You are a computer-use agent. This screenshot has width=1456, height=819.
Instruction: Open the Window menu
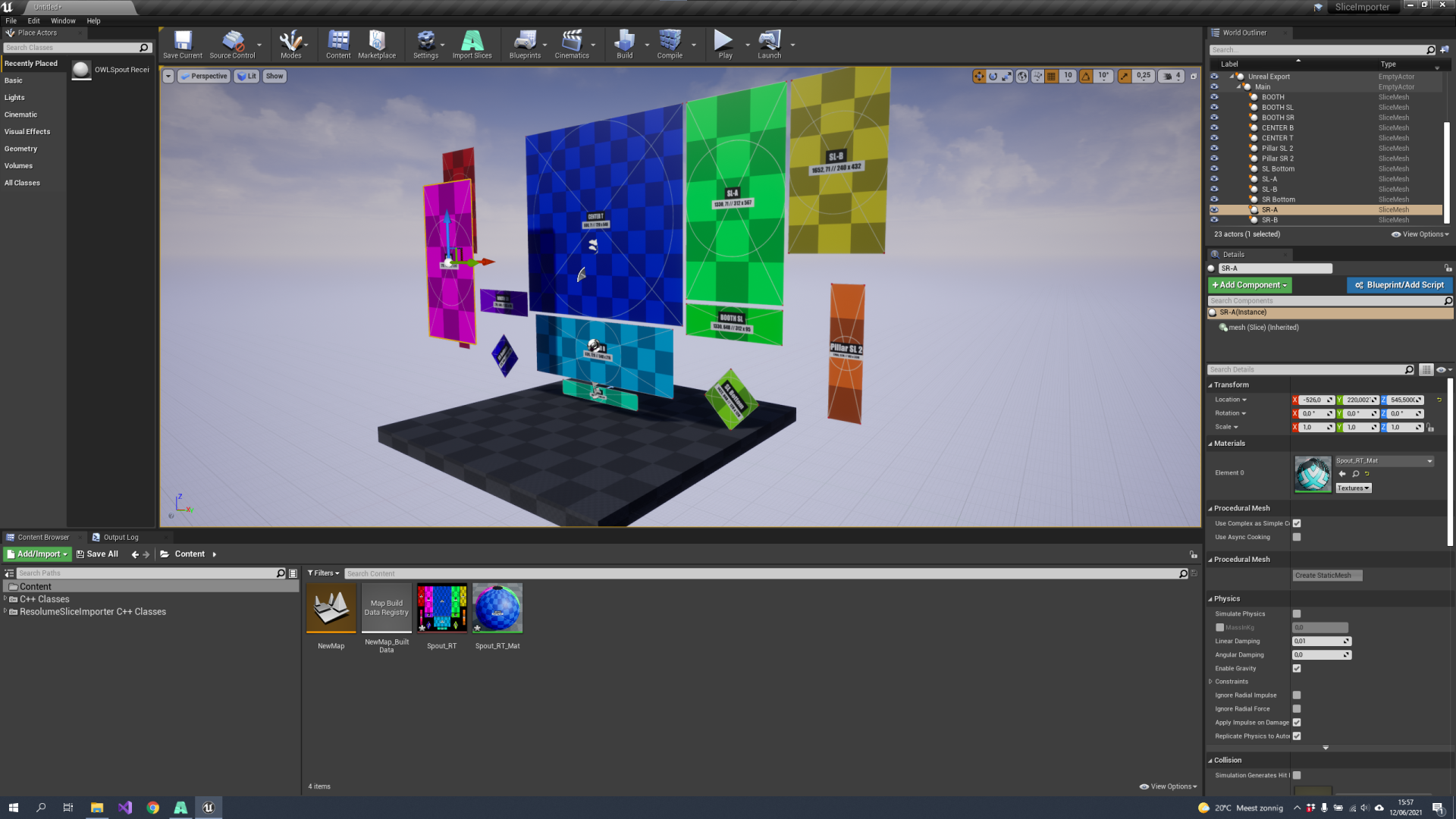(63, 20)
